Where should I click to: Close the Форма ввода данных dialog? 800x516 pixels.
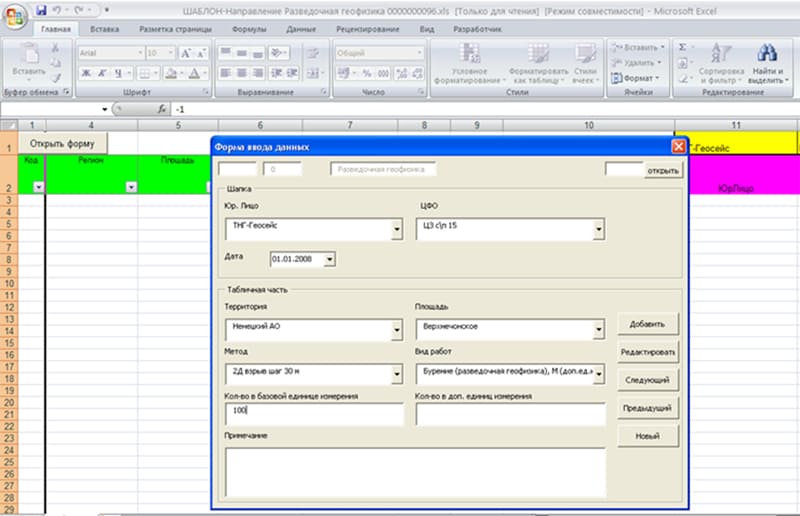[679, 147]
